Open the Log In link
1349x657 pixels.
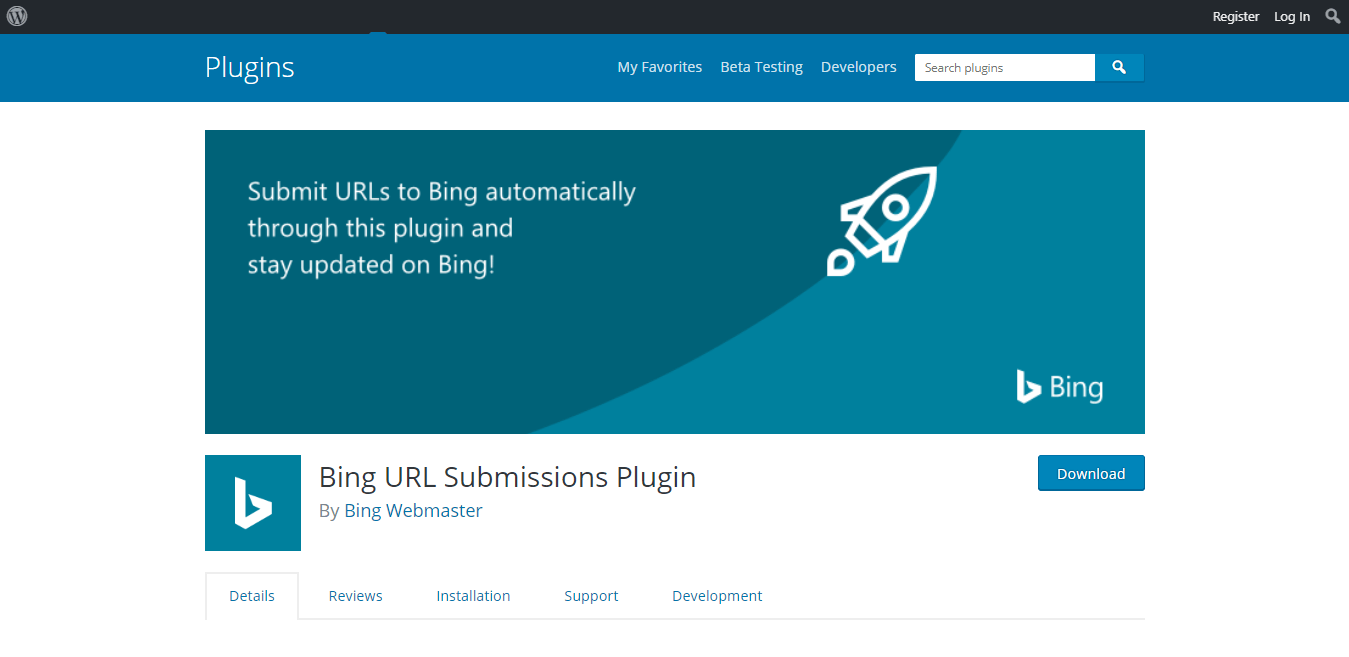coord(1292,17)
